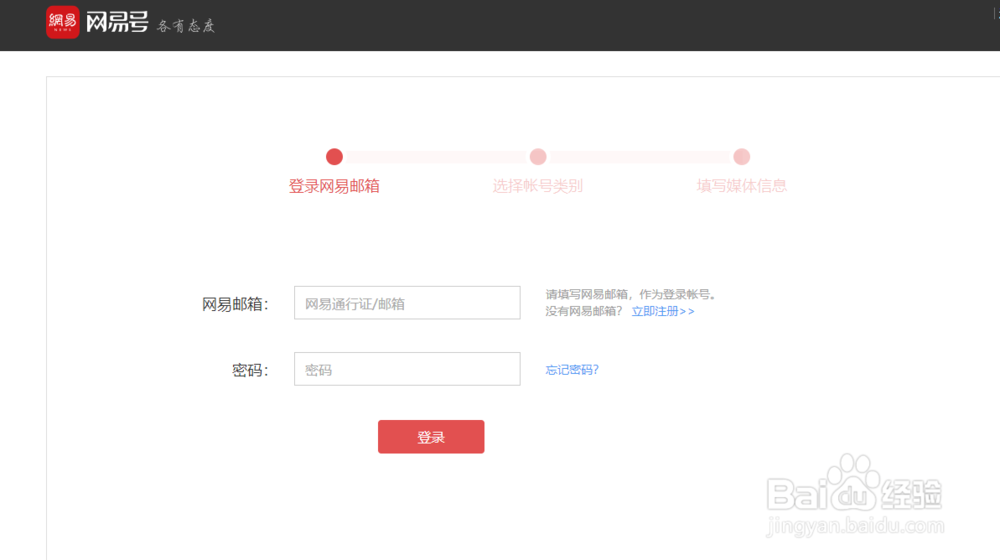This screenshot has width=1000, height=560.
Task: Click the red NetEase News logo icon
Action: [x=62, y=22]
